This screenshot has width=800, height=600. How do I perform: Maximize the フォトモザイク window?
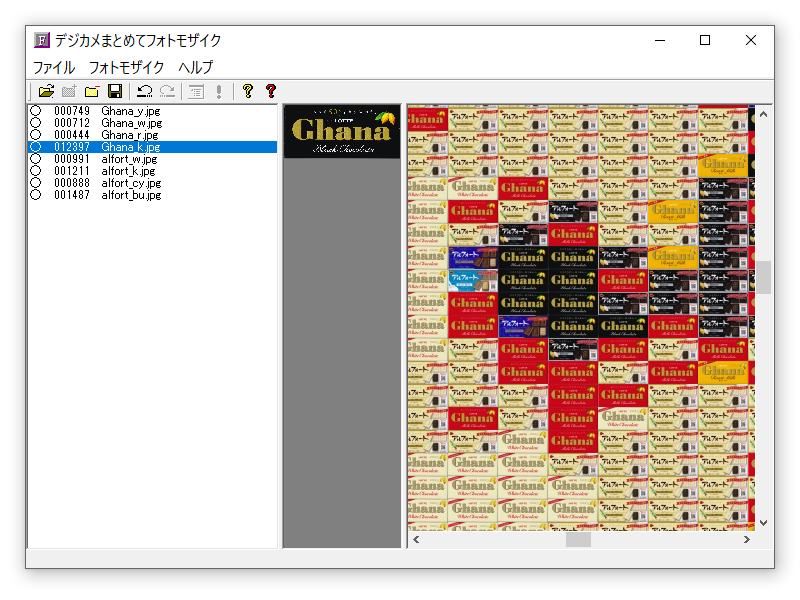tap(705, 40)
